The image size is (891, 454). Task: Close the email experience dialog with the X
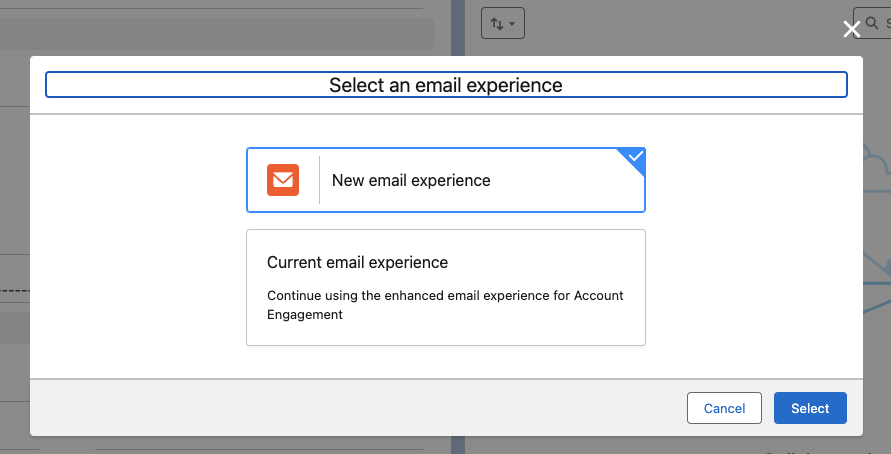851,30
